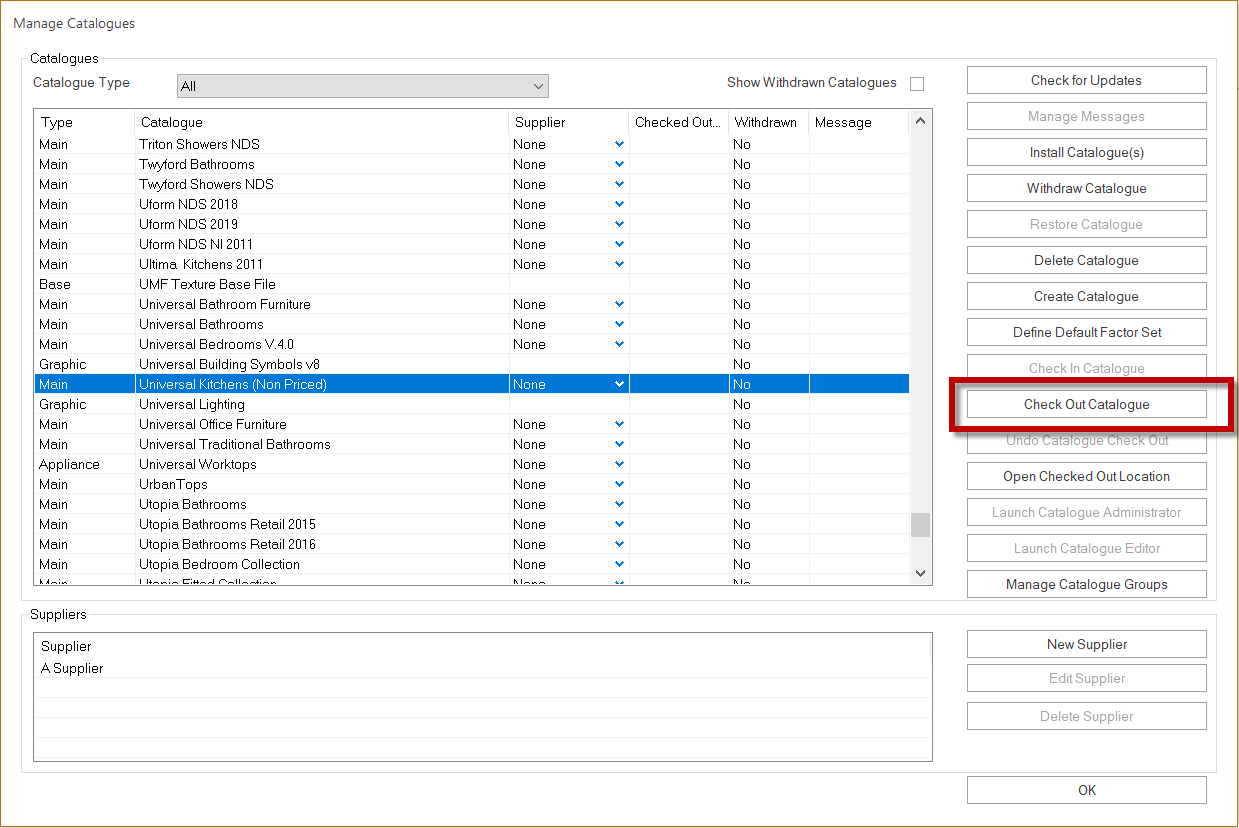
Task: Open Supplier dropdown for Triton Showers NDS
Action: 619,144
